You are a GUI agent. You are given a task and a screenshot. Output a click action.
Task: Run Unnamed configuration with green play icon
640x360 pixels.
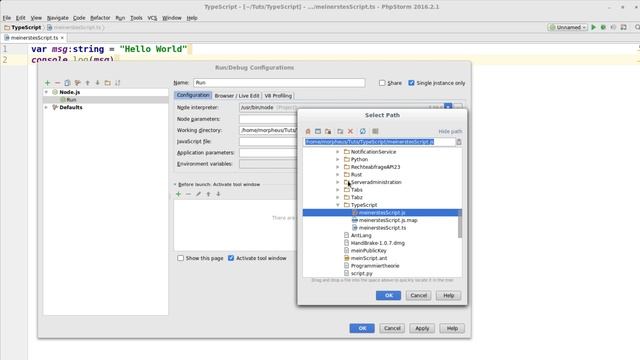point(593,27)
